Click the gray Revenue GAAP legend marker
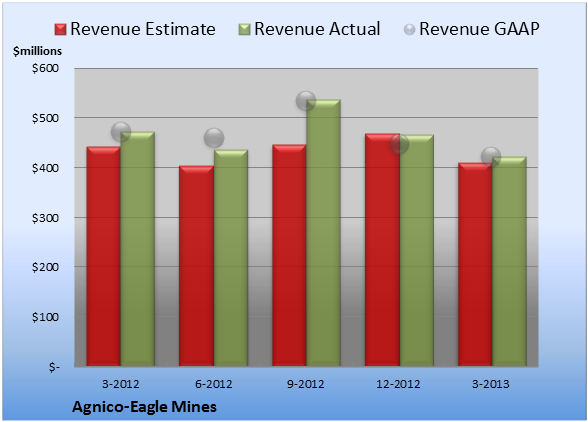Viewport: 588px width, 422px height. pyautogui.click(x=409, y=30)
